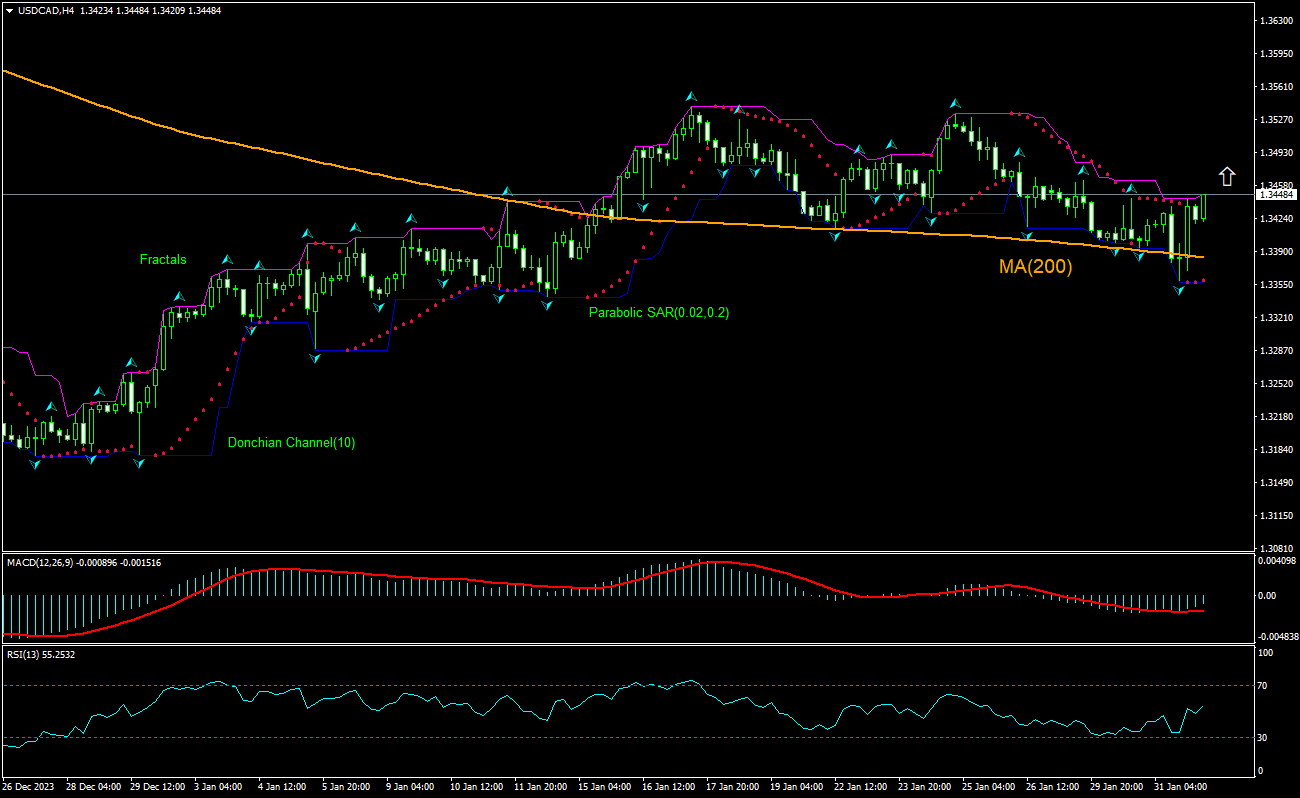The width and height of the screenshot is (1300, 798).
Task: Click the Donchian Channel(10) label
Action: point(291,442)
